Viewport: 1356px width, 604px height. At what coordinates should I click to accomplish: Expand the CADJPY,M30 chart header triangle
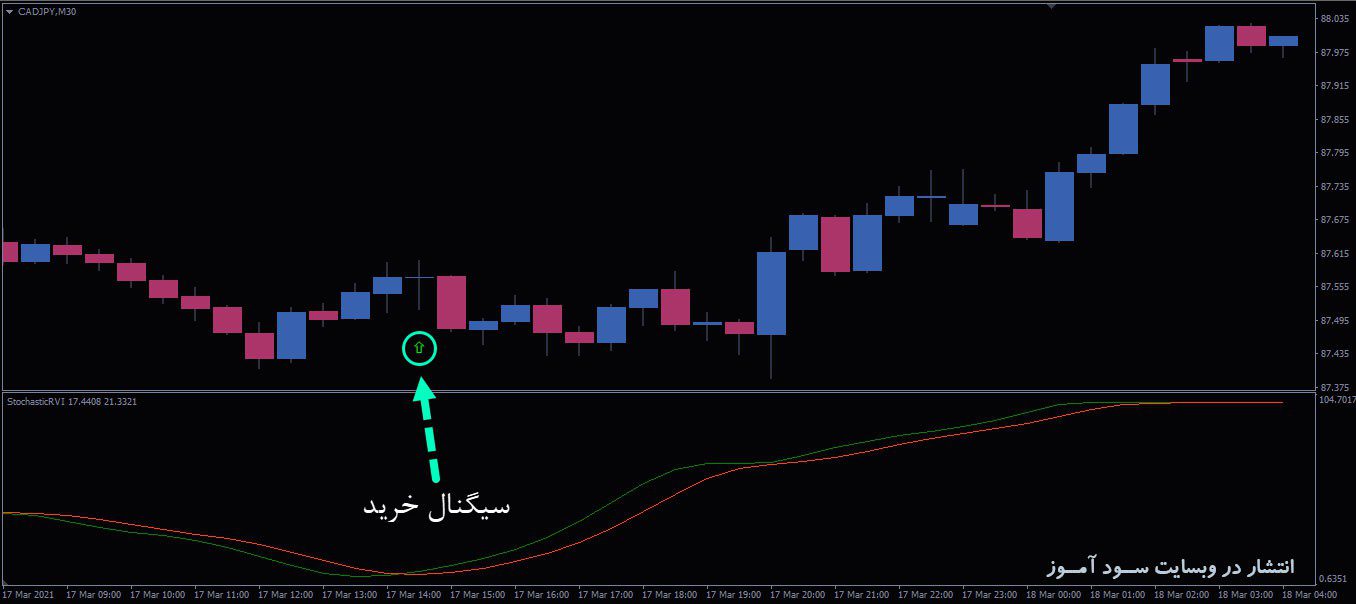click(10, 12)
